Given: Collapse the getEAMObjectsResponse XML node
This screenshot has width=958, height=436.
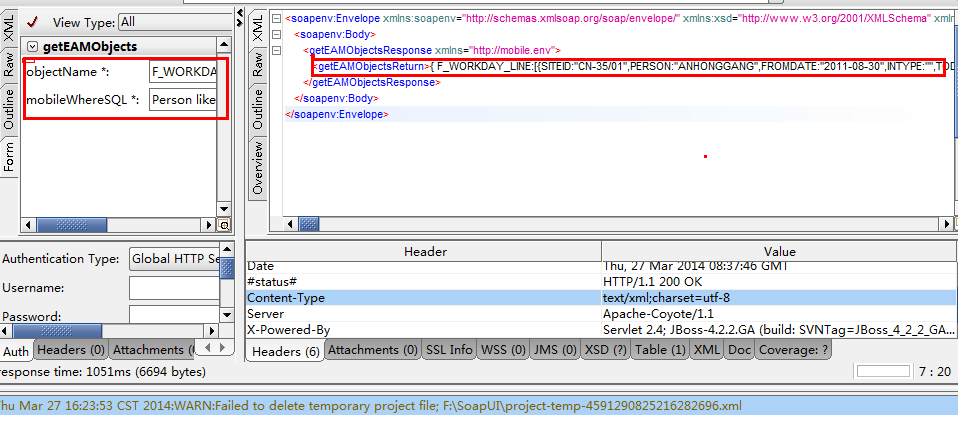Looking at the screenshot, I should pyautogui.click(x=277, y=50).
